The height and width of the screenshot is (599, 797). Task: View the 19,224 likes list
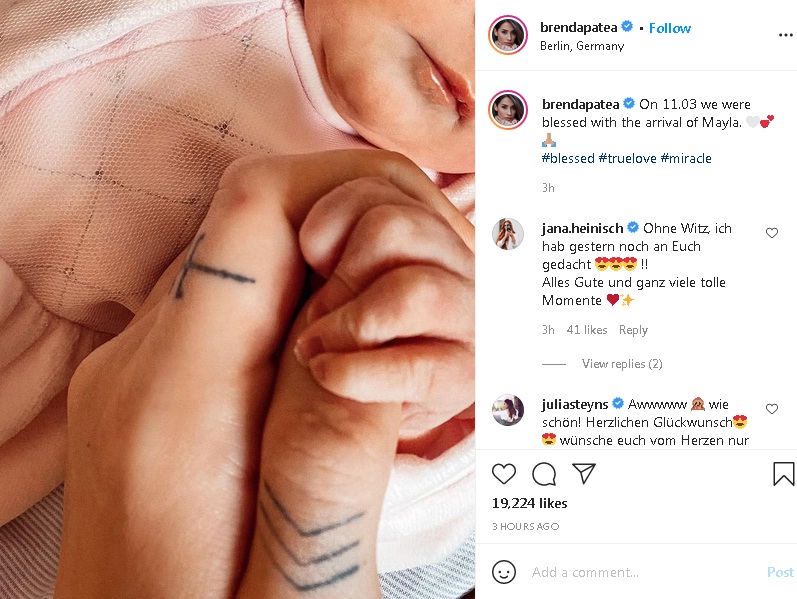(529, 503)
